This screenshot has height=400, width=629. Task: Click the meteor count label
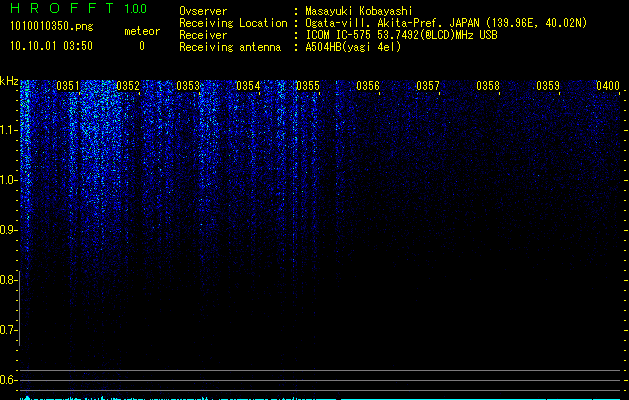[x=142, y=31]
